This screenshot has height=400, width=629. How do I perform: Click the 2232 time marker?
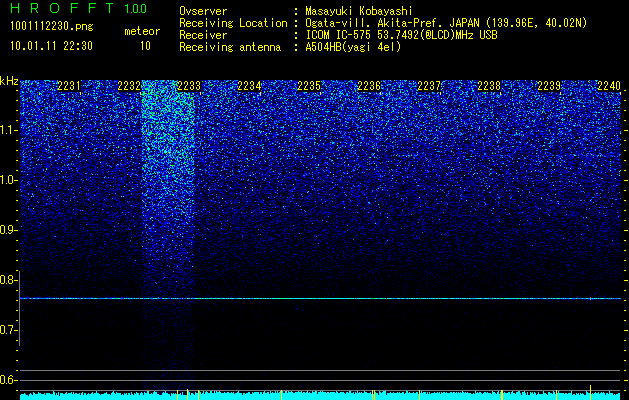point(129,86)
